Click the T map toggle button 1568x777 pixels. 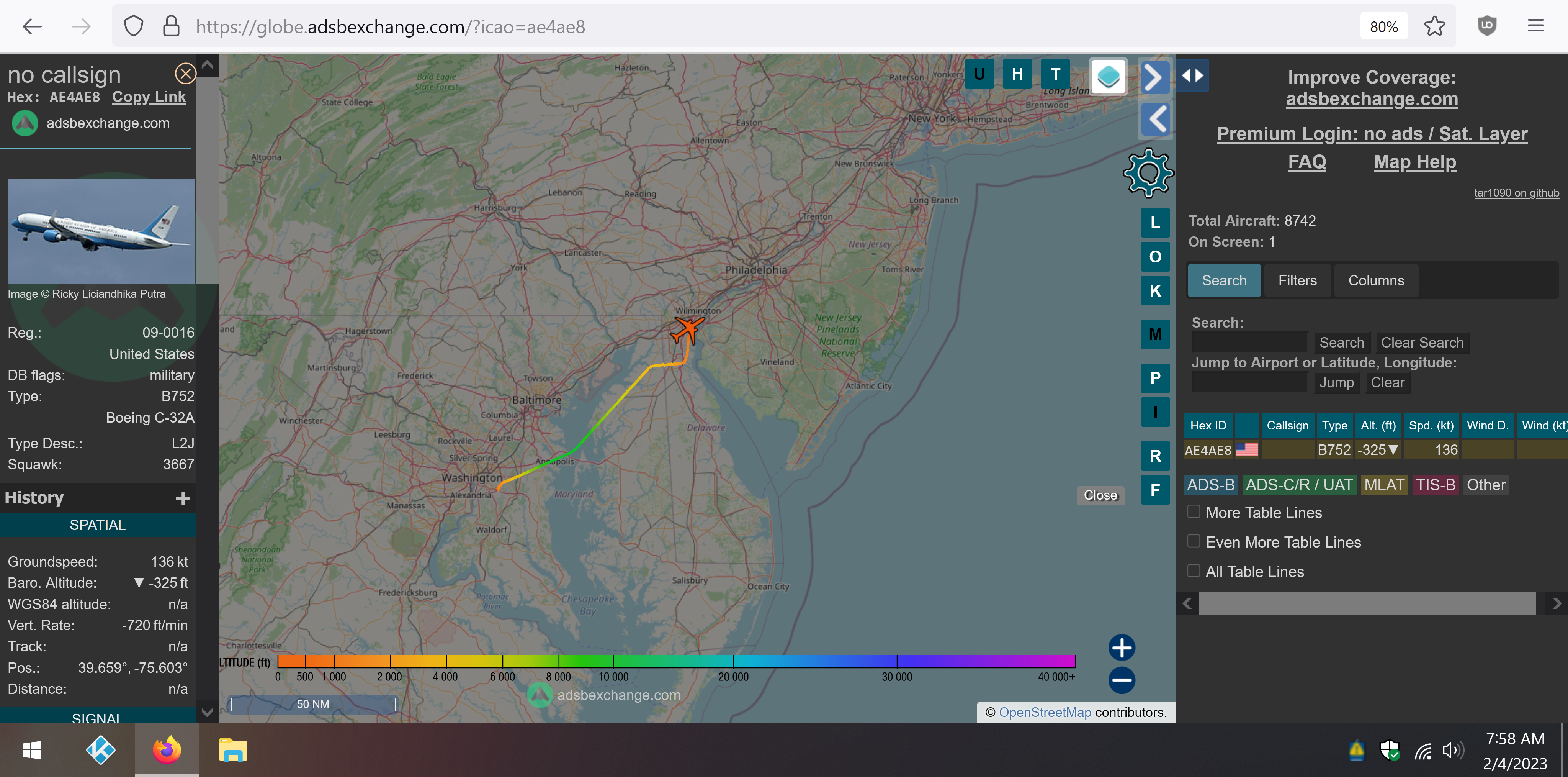(x=1055, y=74)
